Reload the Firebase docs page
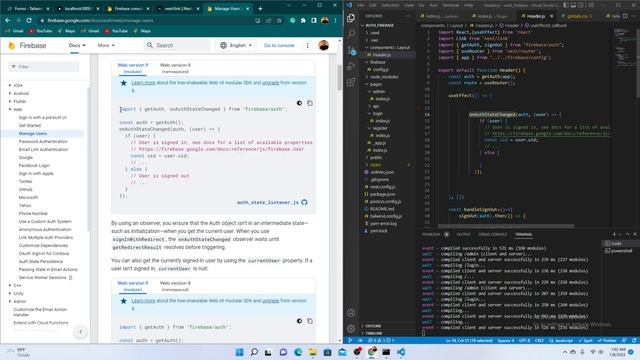Viewport: 640px width, 360px height. pyautogui.click(x=29, y=20)
